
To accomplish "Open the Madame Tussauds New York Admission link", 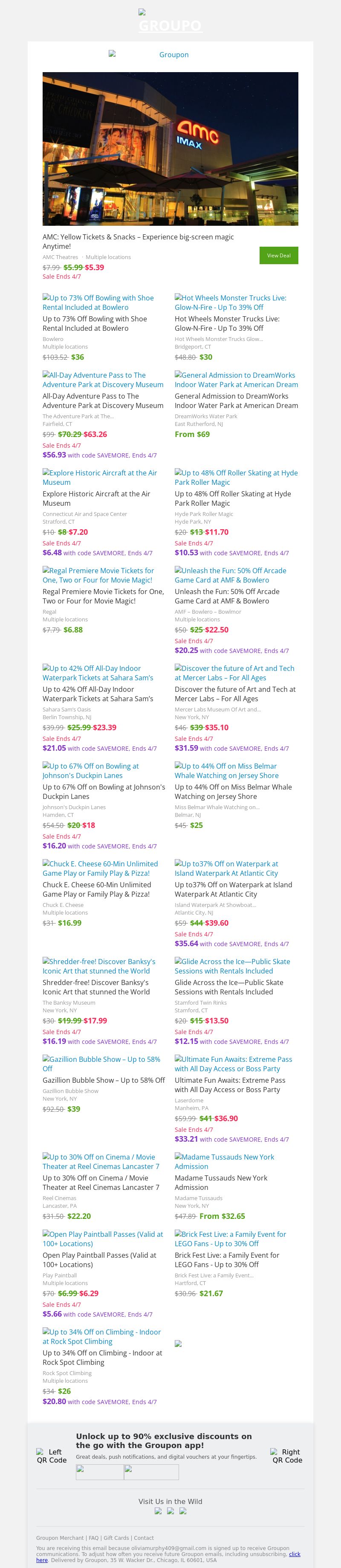I will coord(224,1161).
